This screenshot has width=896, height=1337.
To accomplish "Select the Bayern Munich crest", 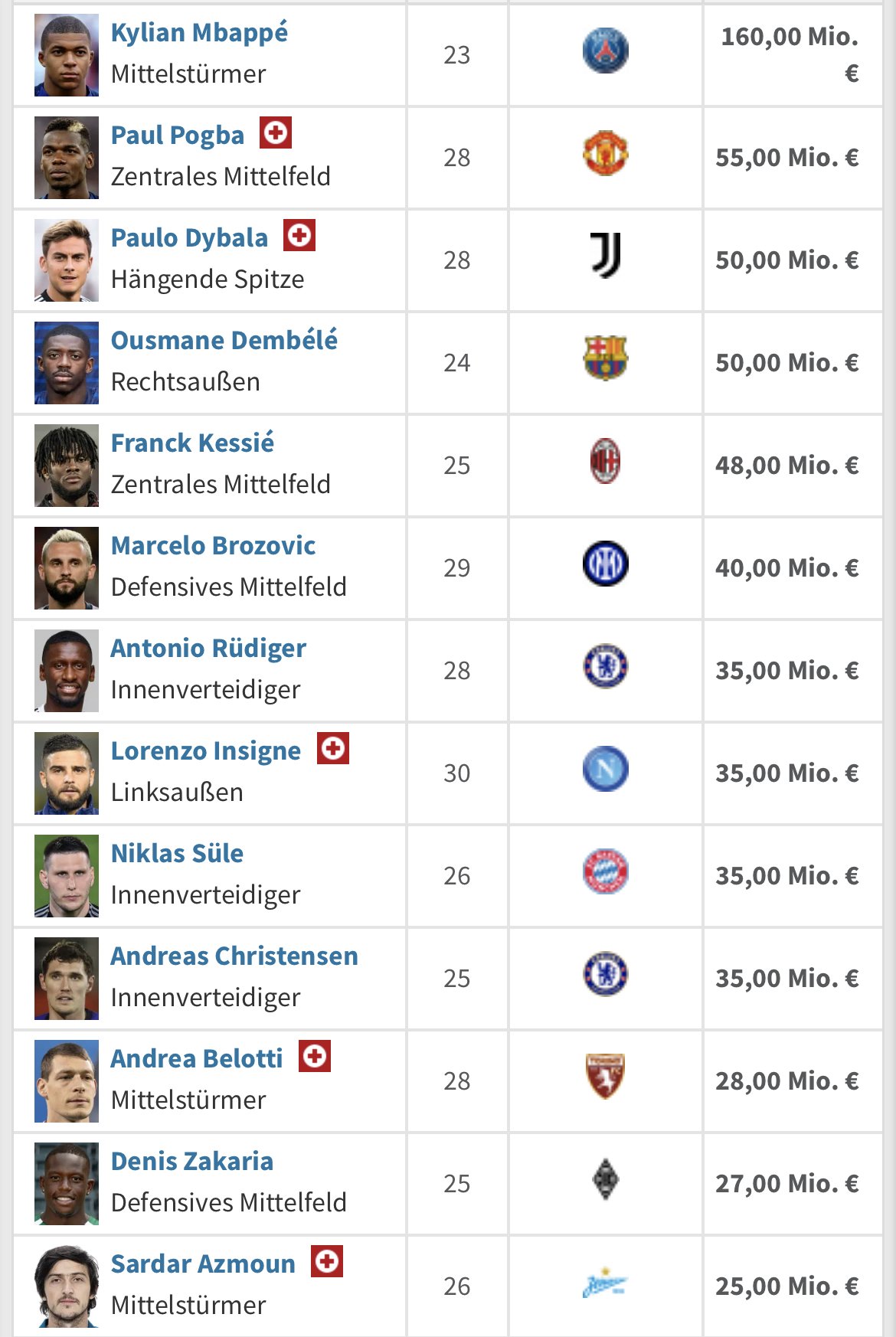I will 605,871.
